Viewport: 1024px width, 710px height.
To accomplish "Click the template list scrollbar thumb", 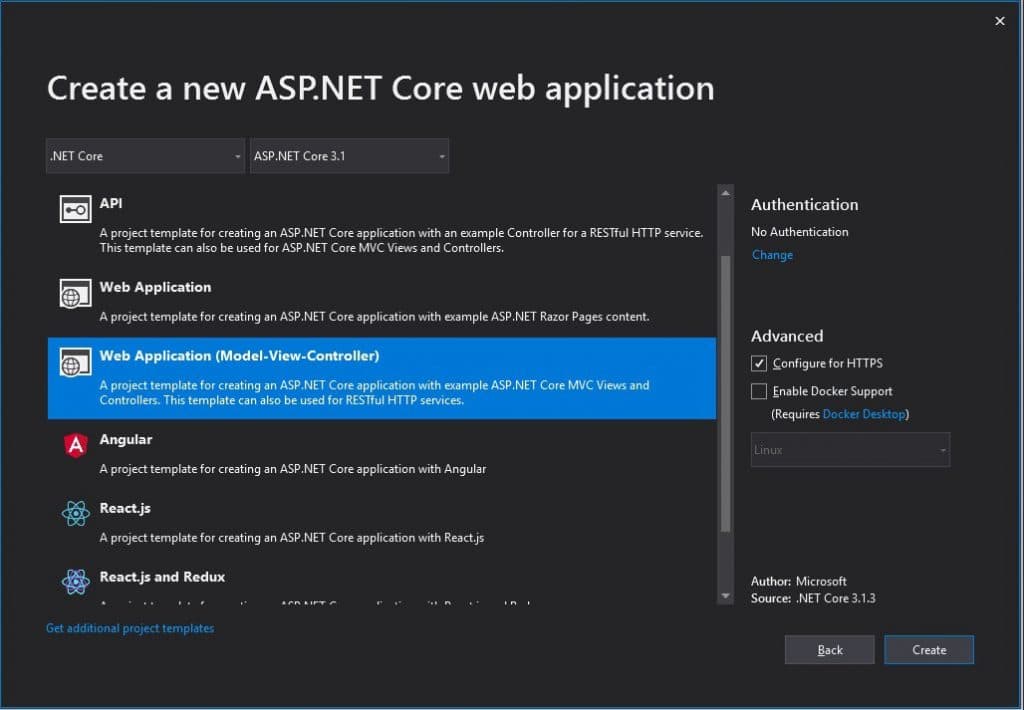I will (725, 393).
